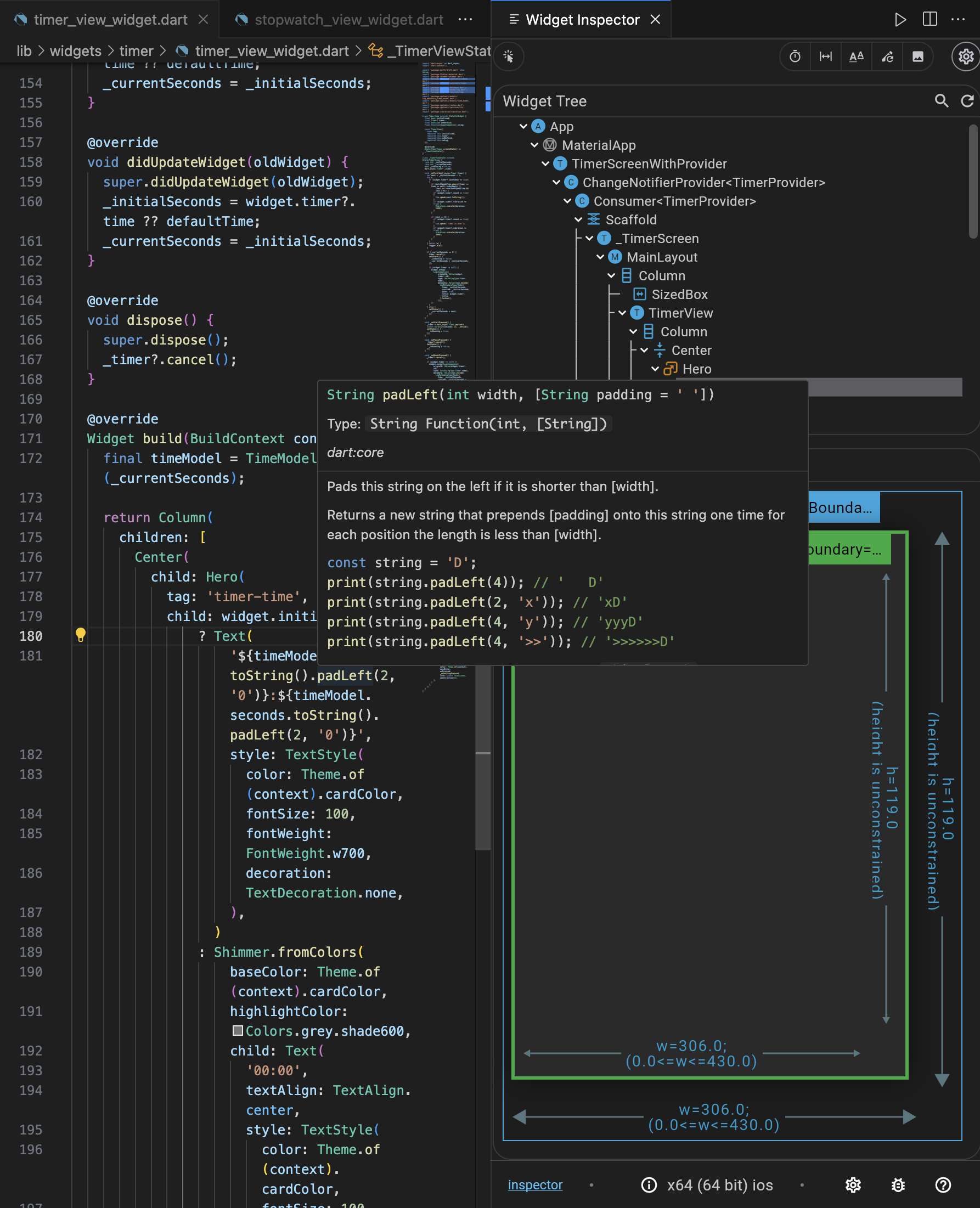Viewport: 980px width, 1208px height.
Task: Open DevTools settings gear in status bar
Action: [x=853, y=1185]
